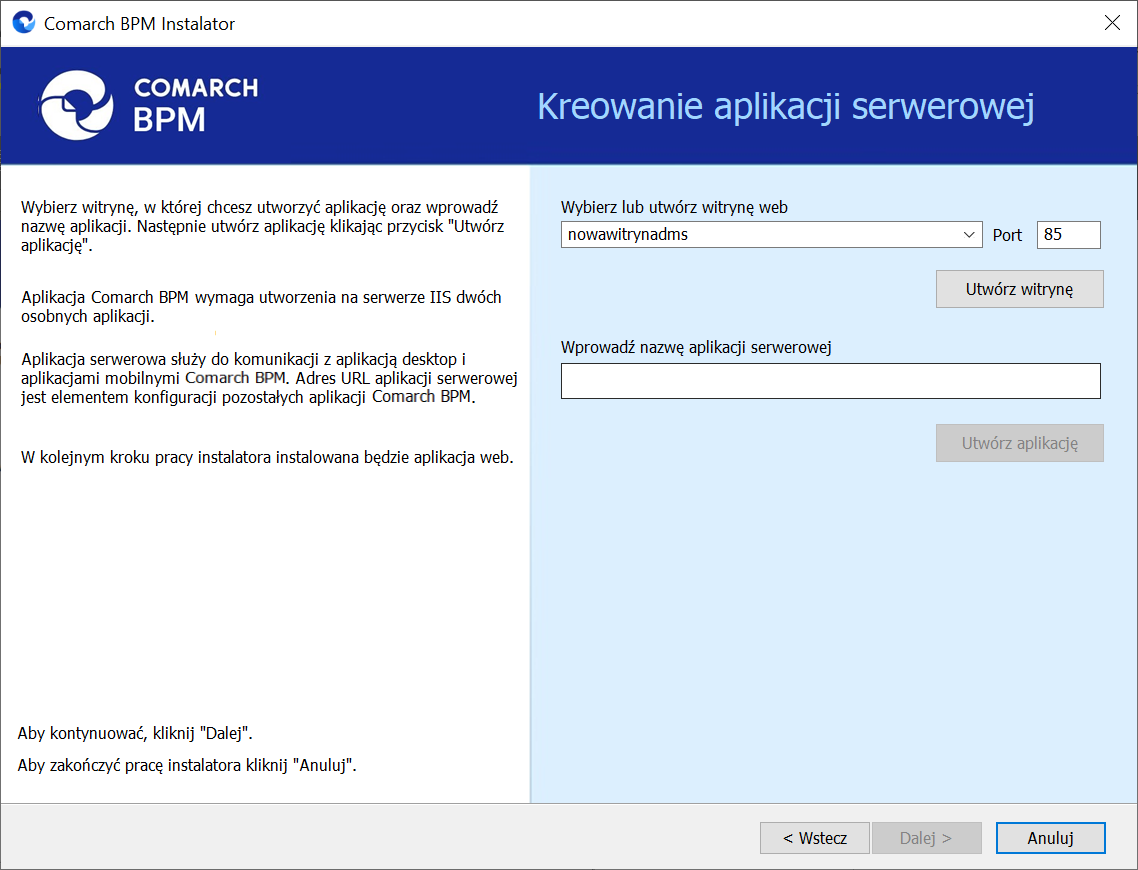1138x870 pixels.
Task: Go back with the Wstecz button
Action: tap(814, 838)
